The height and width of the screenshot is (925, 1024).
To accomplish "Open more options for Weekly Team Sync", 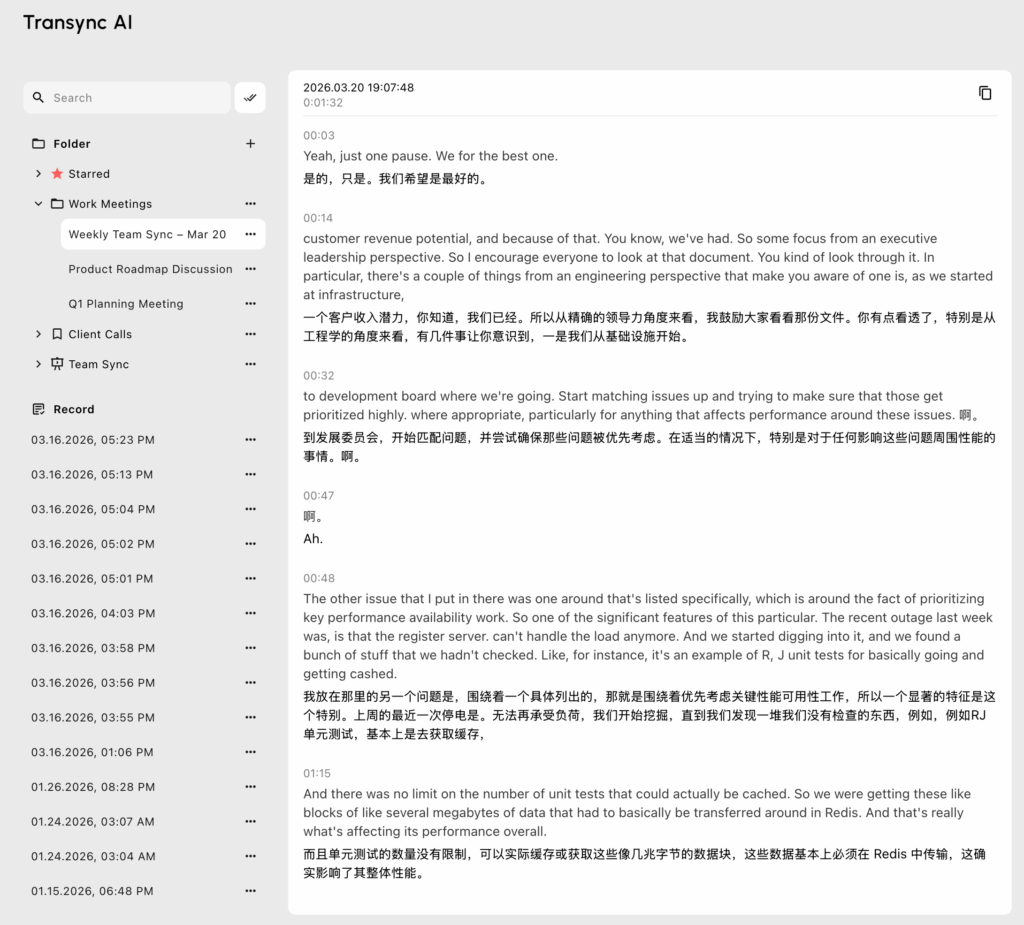I will [250, 235].
